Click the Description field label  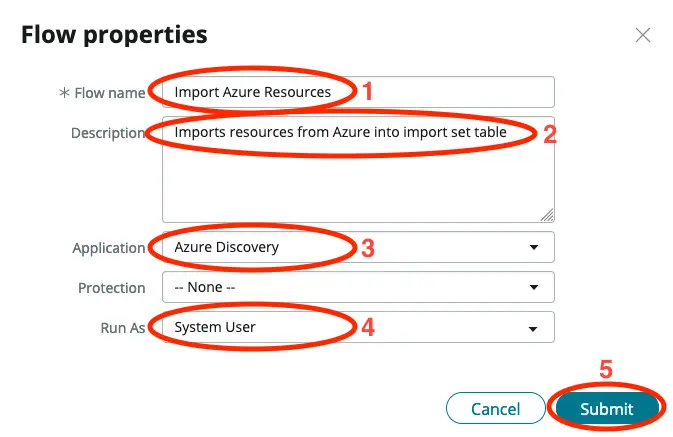[108, 133]
